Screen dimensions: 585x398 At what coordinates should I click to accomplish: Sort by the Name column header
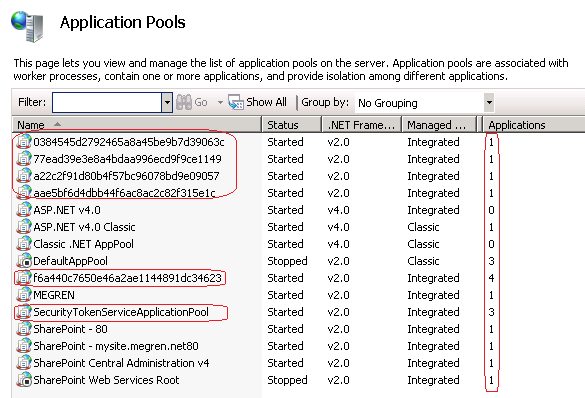137,125
